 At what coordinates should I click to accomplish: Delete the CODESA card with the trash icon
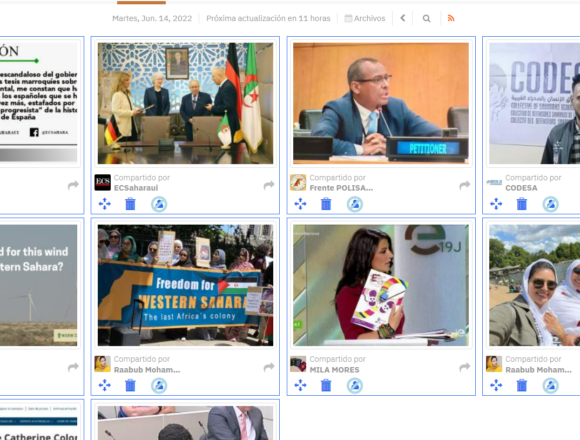(522, 204)
